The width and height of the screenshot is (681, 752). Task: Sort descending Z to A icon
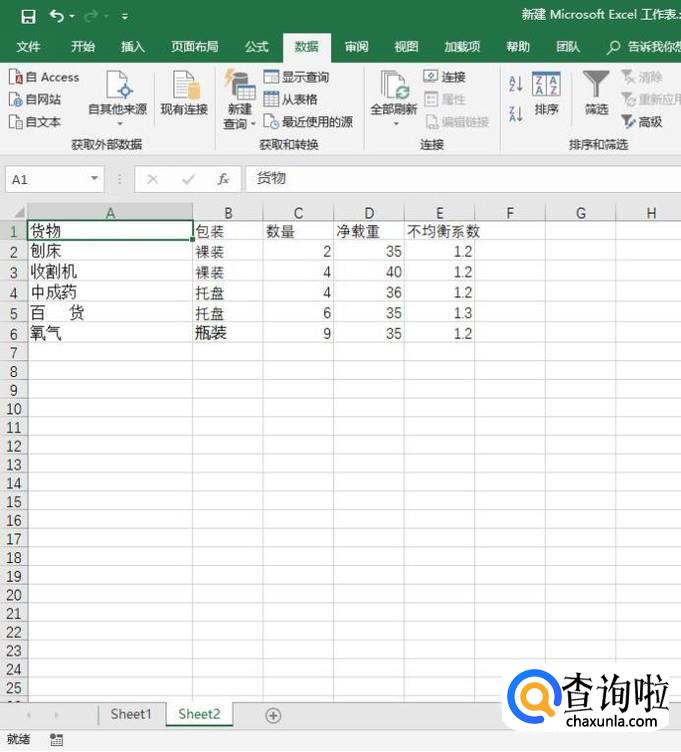[516, 114]
